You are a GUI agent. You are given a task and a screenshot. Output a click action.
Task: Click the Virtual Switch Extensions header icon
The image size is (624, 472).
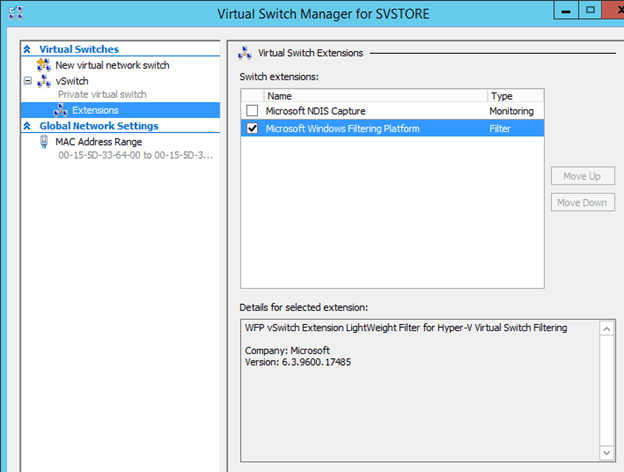pos(245,52)
